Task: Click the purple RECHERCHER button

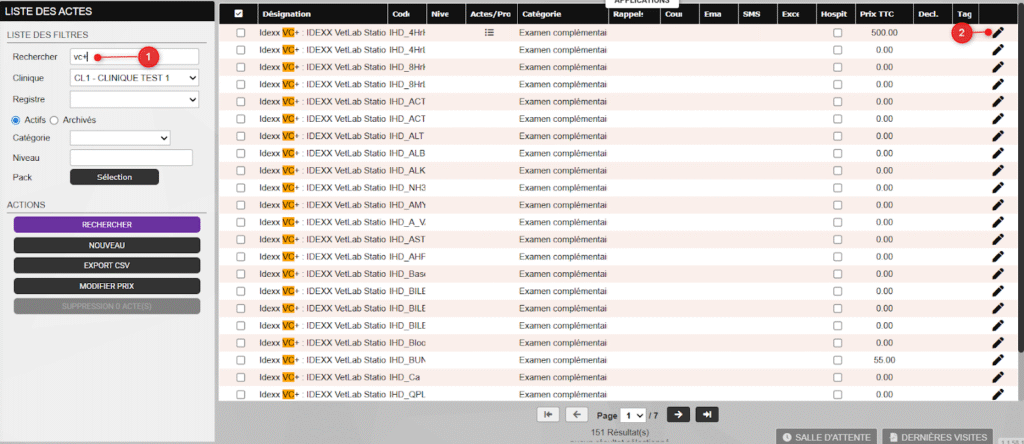Action: (108, 225)
